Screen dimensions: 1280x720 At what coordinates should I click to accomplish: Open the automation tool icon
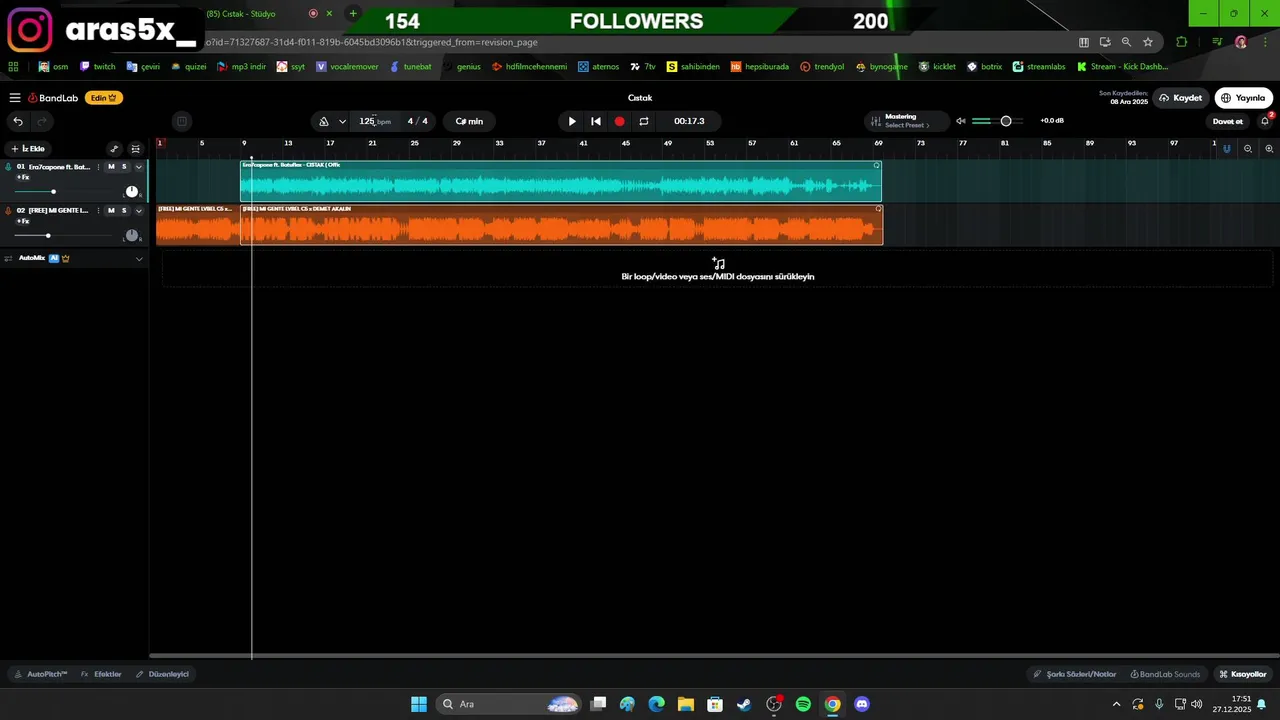[x=114, y=149]
